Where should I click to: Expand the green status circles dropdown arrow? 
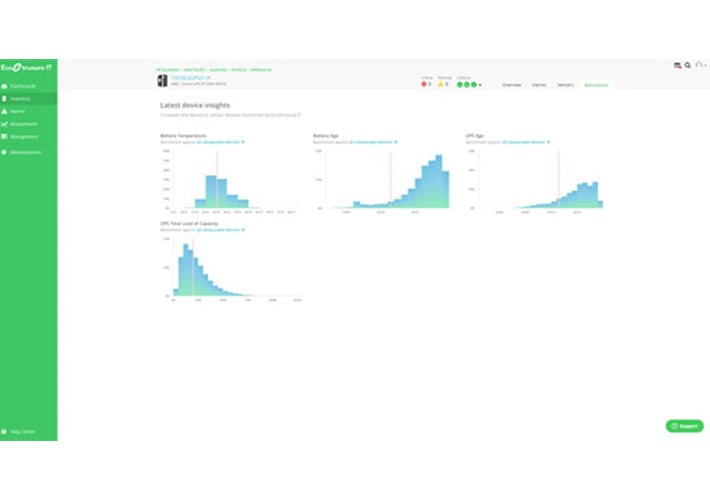pyautogui.click(x=480, y=85)
